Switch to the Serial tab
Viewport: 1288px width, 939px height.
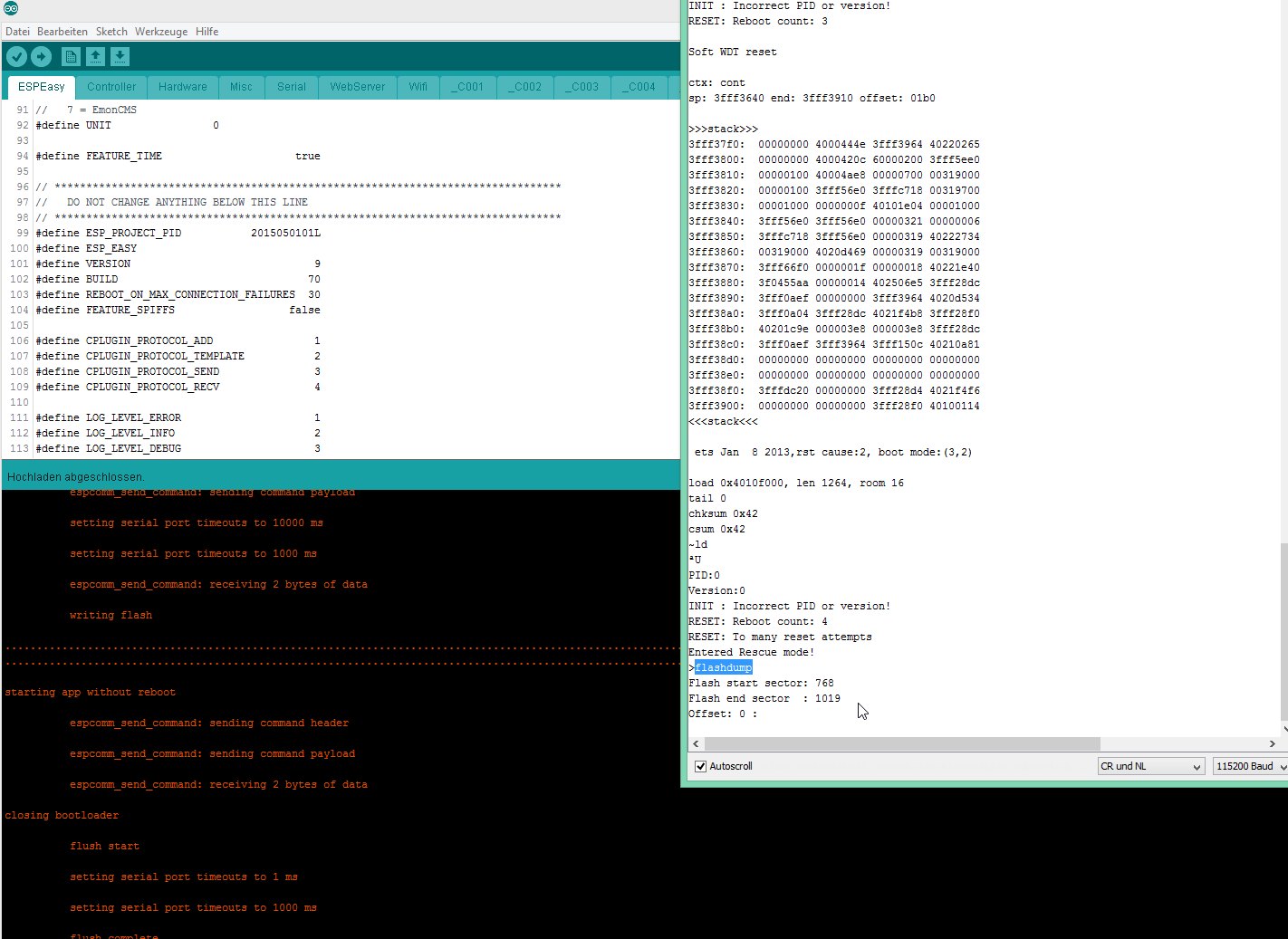pos(291,87)
